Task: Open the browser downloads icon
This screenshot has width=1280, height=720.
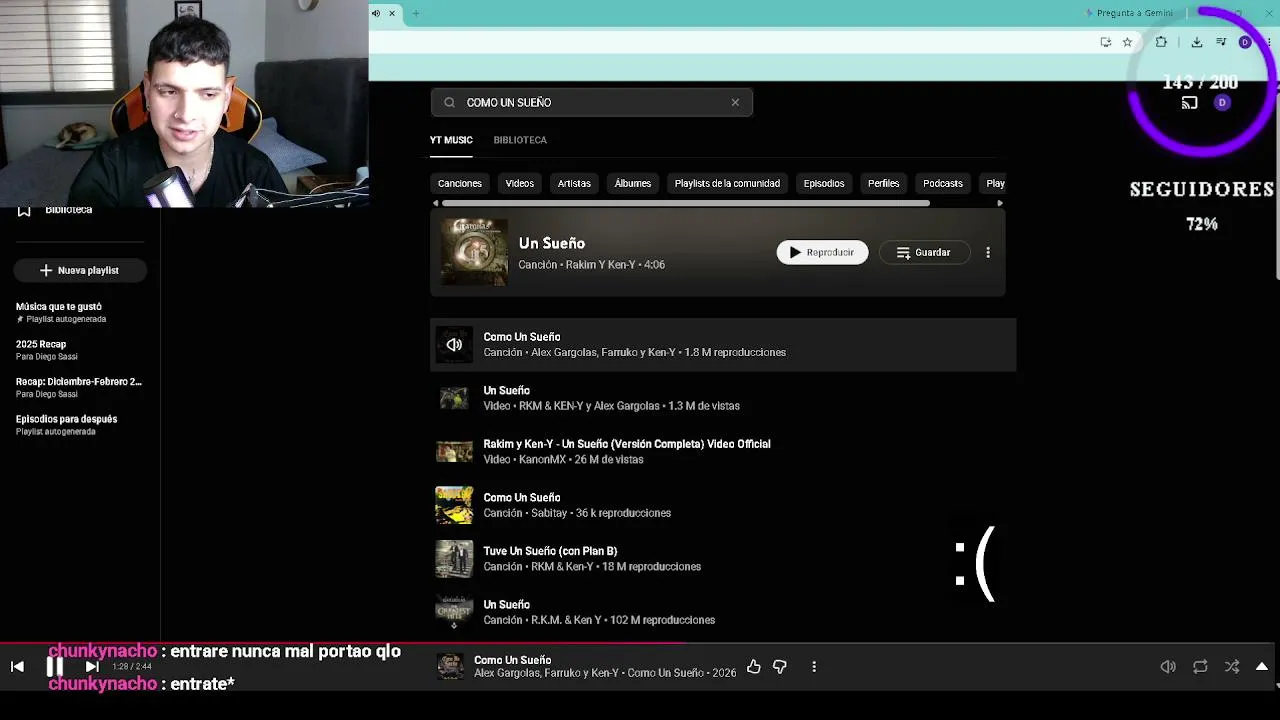Action: 1196,42
